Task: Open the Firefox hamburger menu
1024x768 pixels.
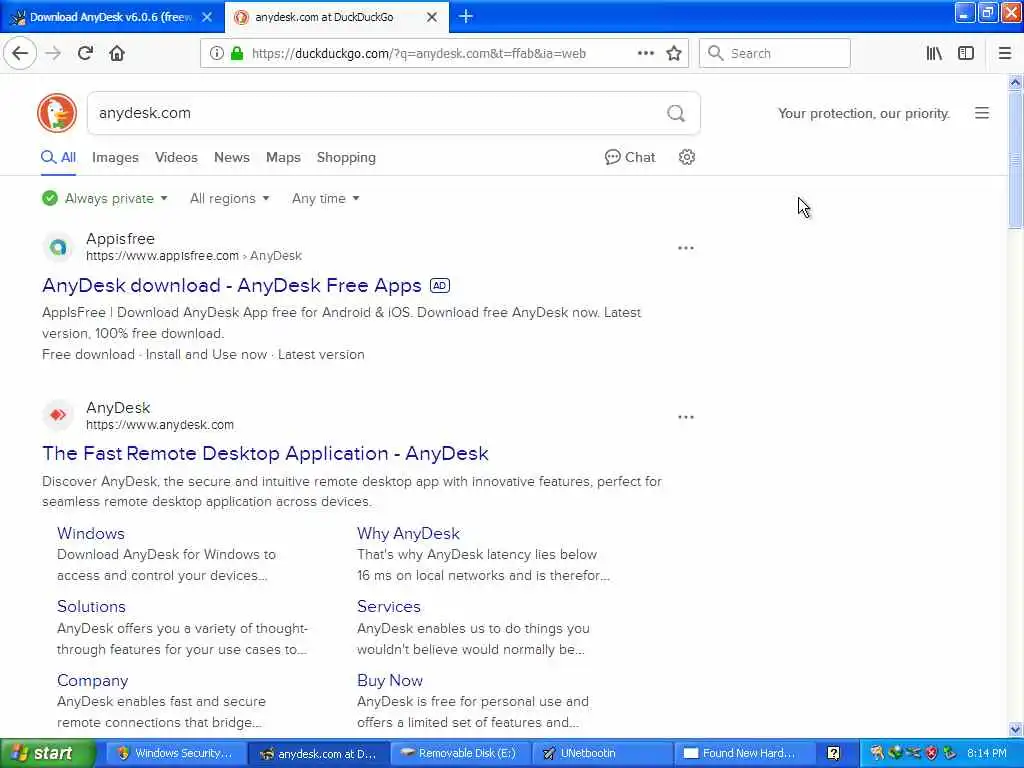Action: pyautogui.click(x=1005, y=53)
